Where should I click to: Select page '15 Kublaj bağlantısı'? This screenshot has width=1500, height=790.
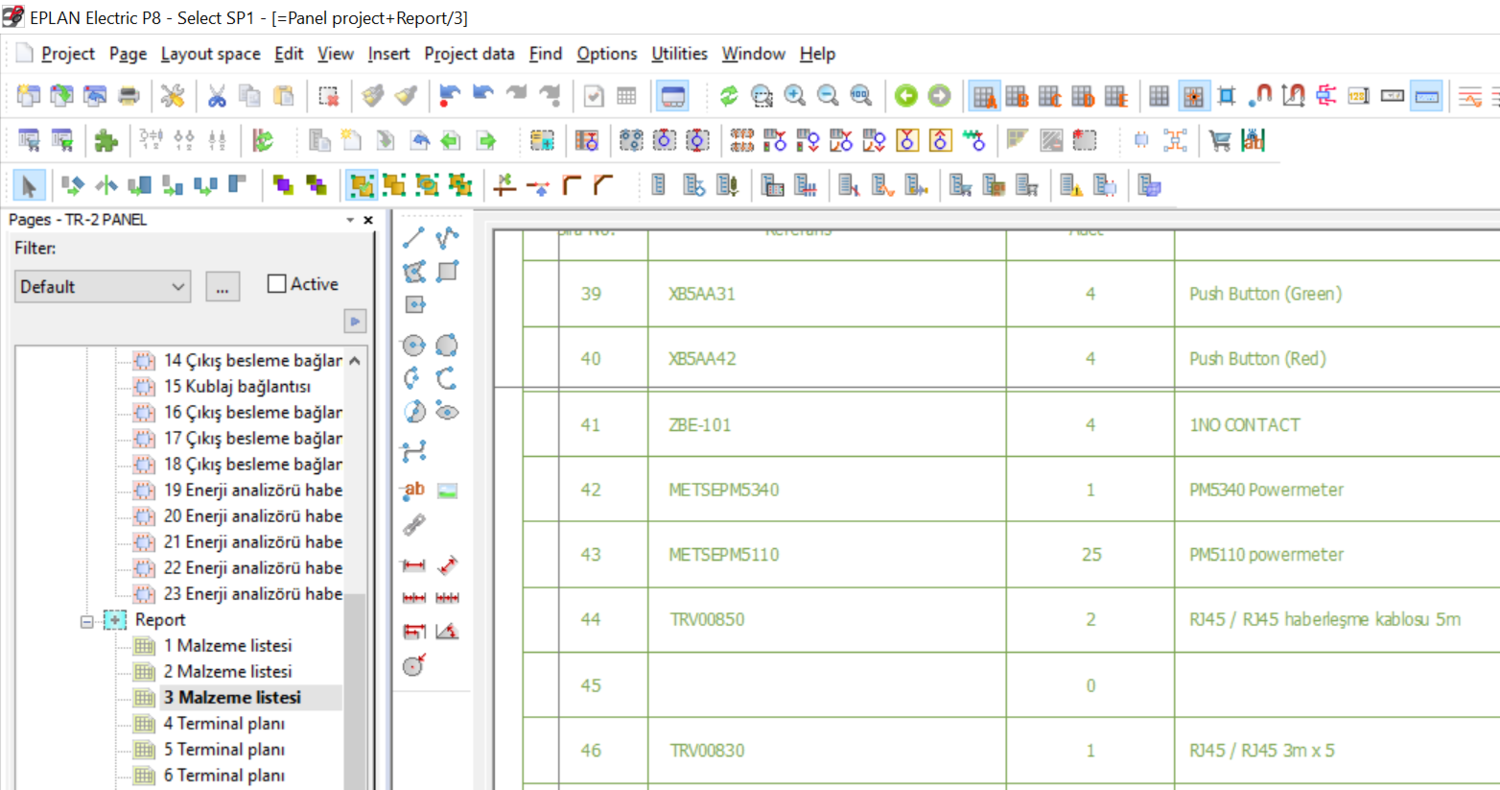click(x=238, y=387)
